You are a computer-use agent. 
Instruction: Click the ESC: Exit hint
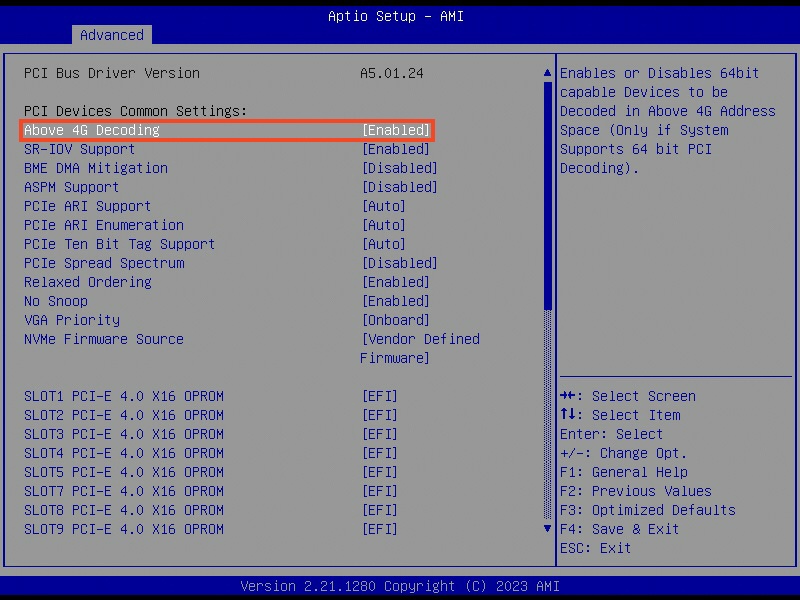coord(595,548)
